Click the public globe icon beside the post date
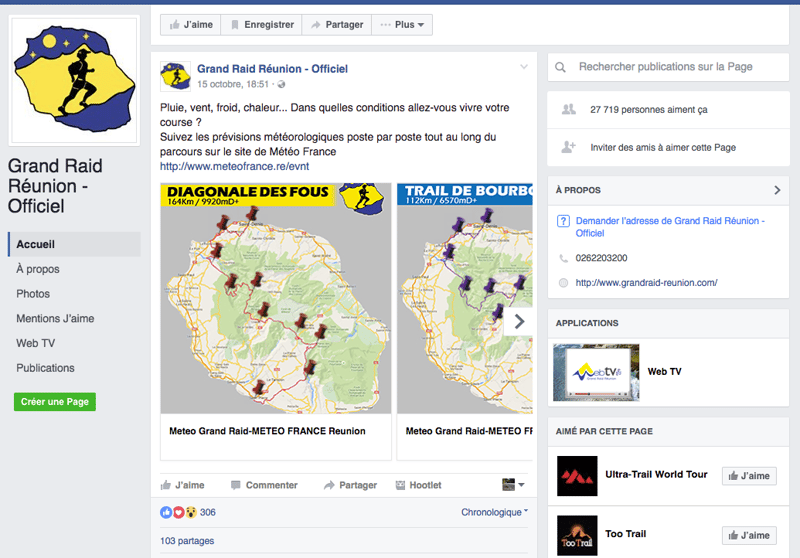Viewport: 800px width, 558px height. point(281,84)
